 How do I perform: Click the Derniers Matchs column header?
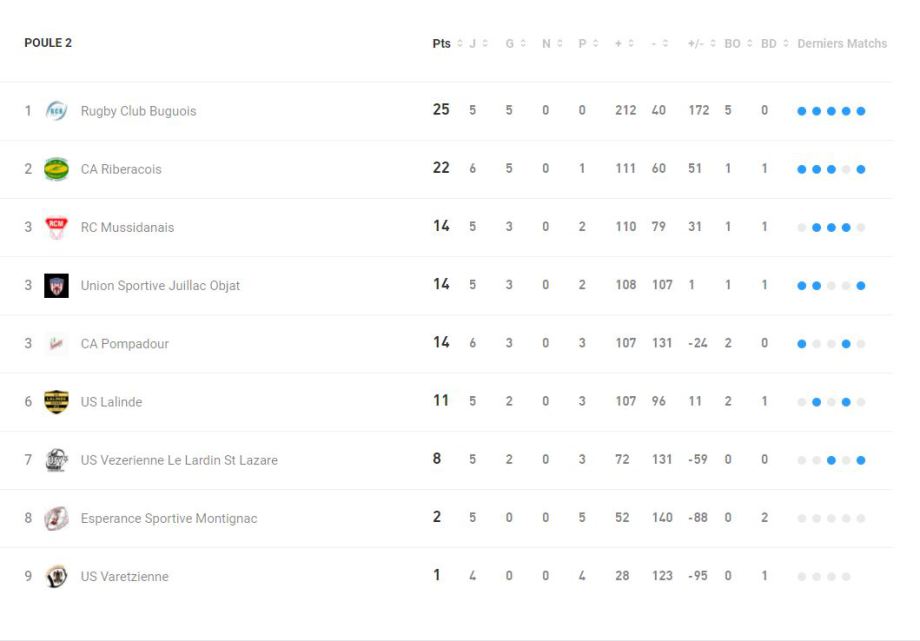pos(842,44)
